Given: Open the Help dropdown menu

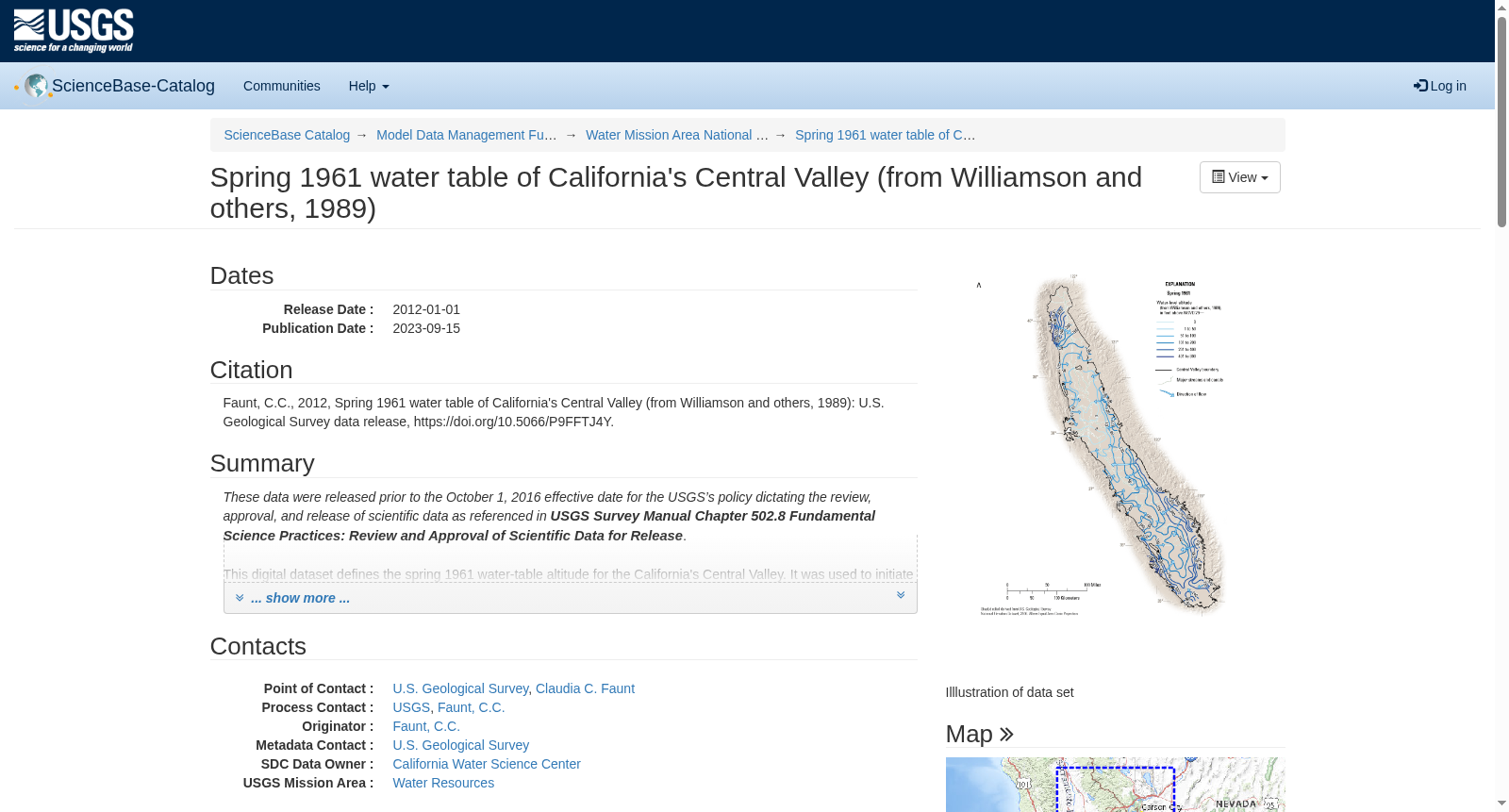Looking at the screenshot, I should click(369, 86).
